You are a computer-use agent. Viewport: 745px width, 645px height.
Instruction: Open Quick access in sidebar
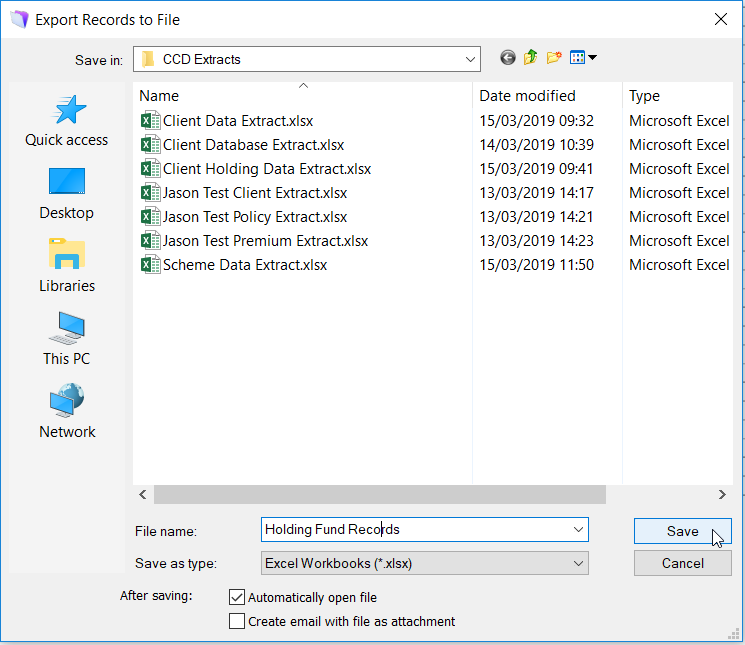pos(67,121)
